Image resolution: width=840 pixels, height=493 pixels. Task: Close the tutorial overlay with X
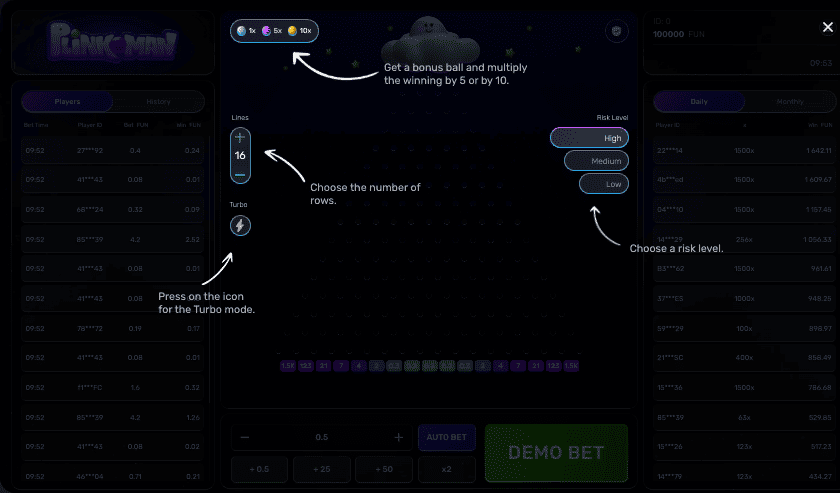coord(814,27)
